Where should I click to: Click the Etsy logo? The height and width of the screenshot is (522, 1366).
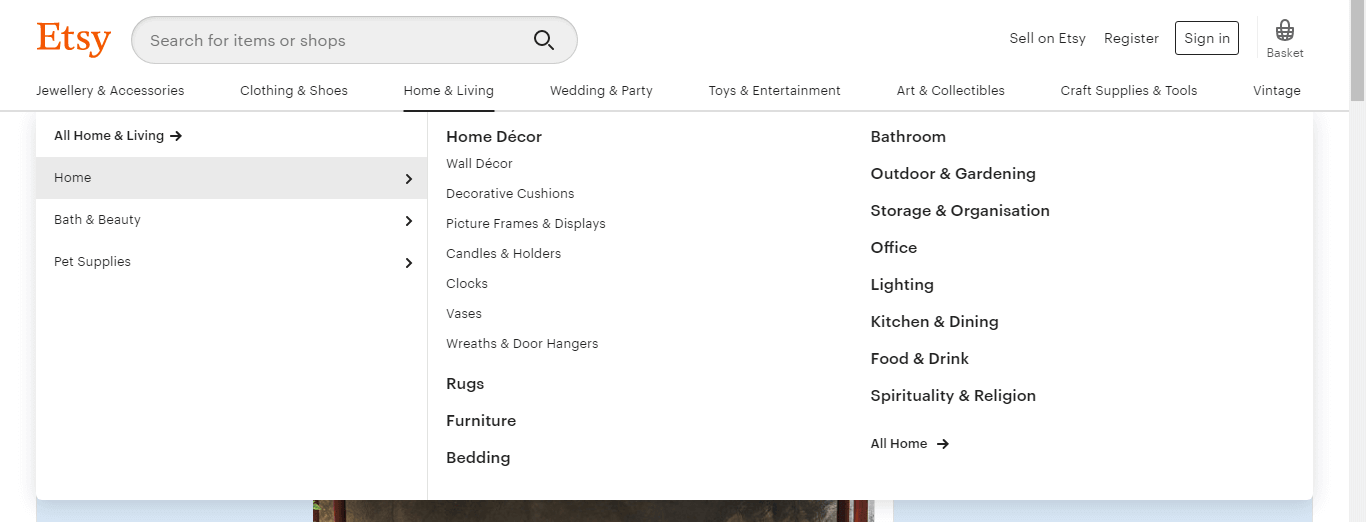pyautogui.click(x=74, y=39)
